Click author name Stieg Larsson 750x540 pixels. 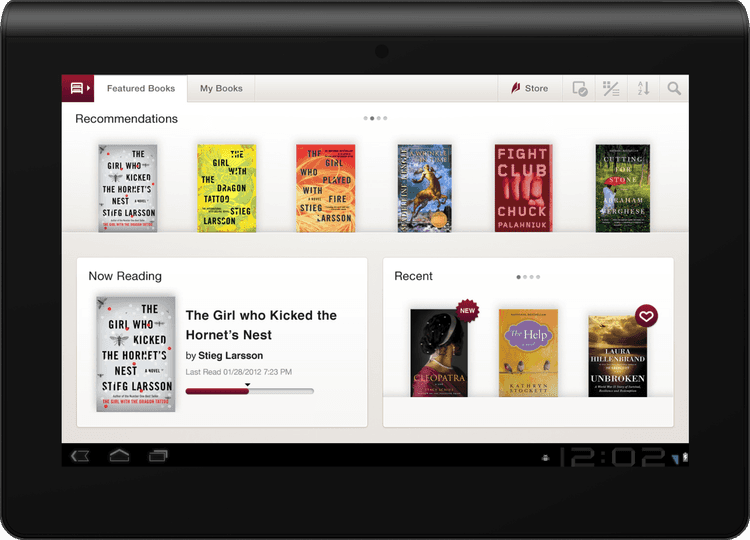coord(231,355)
